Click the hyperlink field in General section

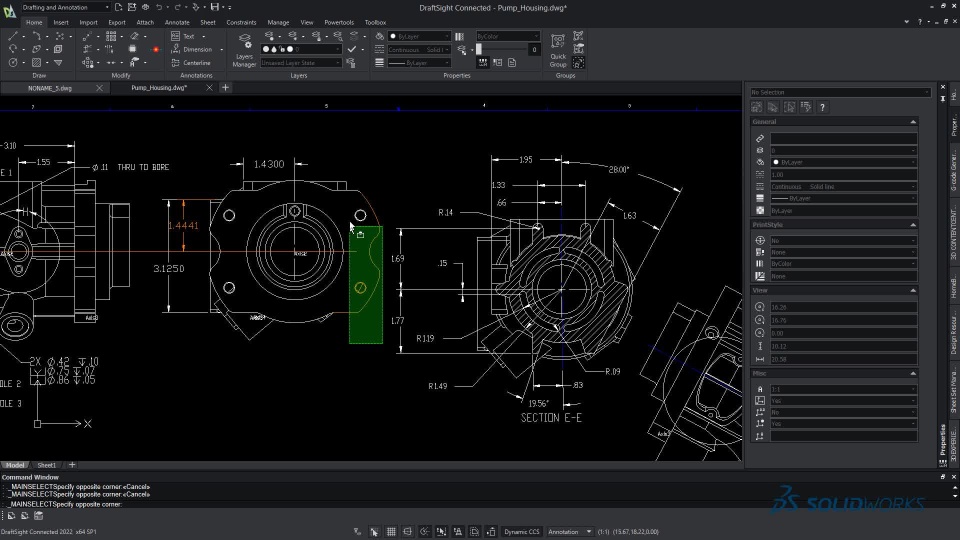click(x=844, y=139)
